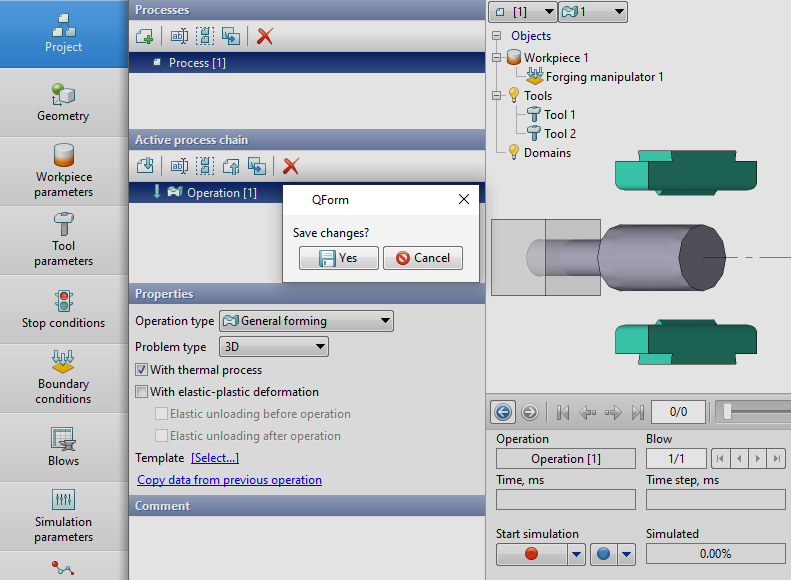The height and width of the screenshot is (580, 791).
Task: Click the simulation playback slider handle
Action: pos(729,411)
